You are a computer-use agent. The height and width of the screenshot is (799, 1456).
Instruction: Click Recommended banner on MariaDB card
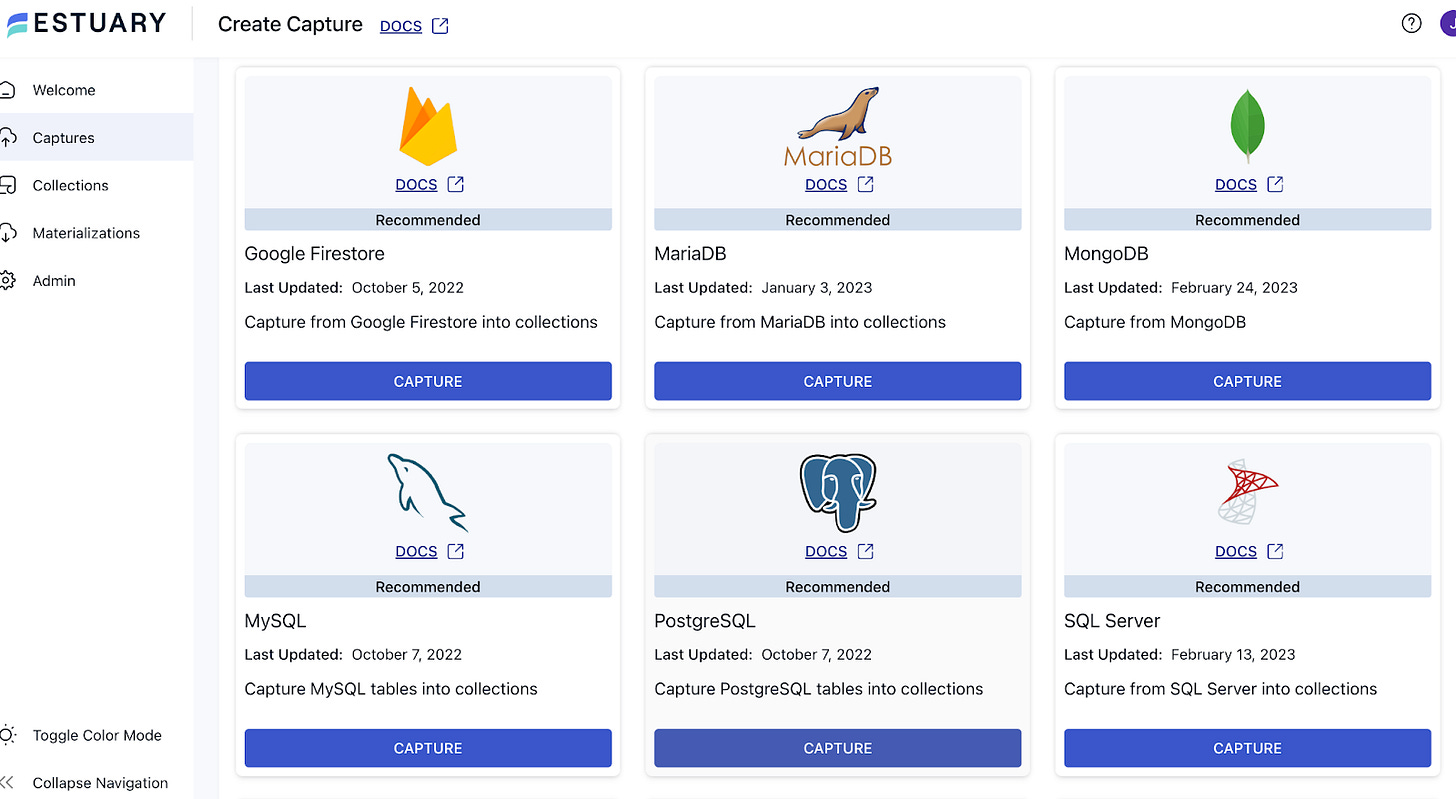tap(838, 220)
